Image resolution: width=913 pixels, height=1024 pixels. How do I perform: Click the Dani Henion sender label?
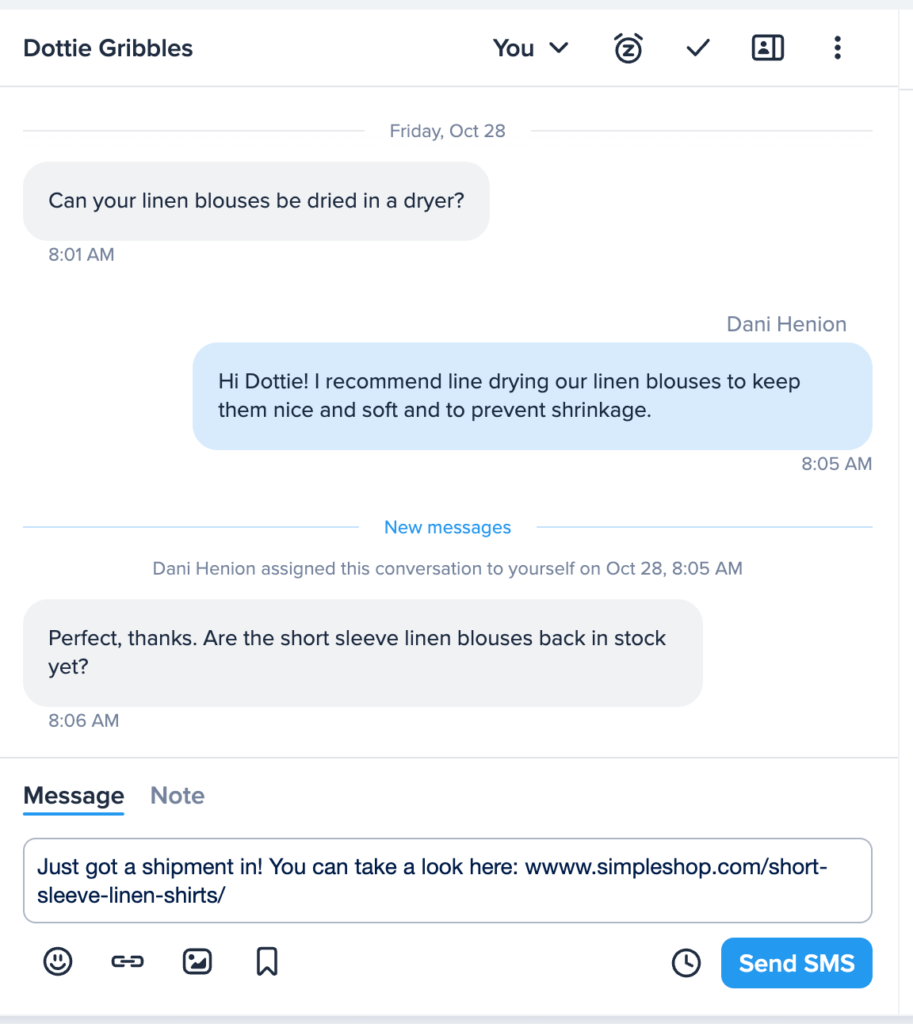point(786,324)
